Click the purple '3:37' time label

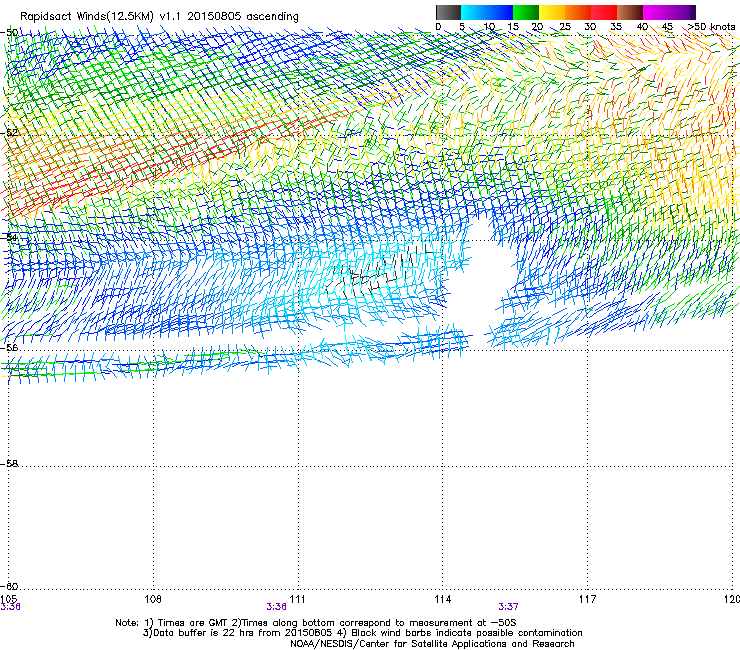tap(508, 607)
